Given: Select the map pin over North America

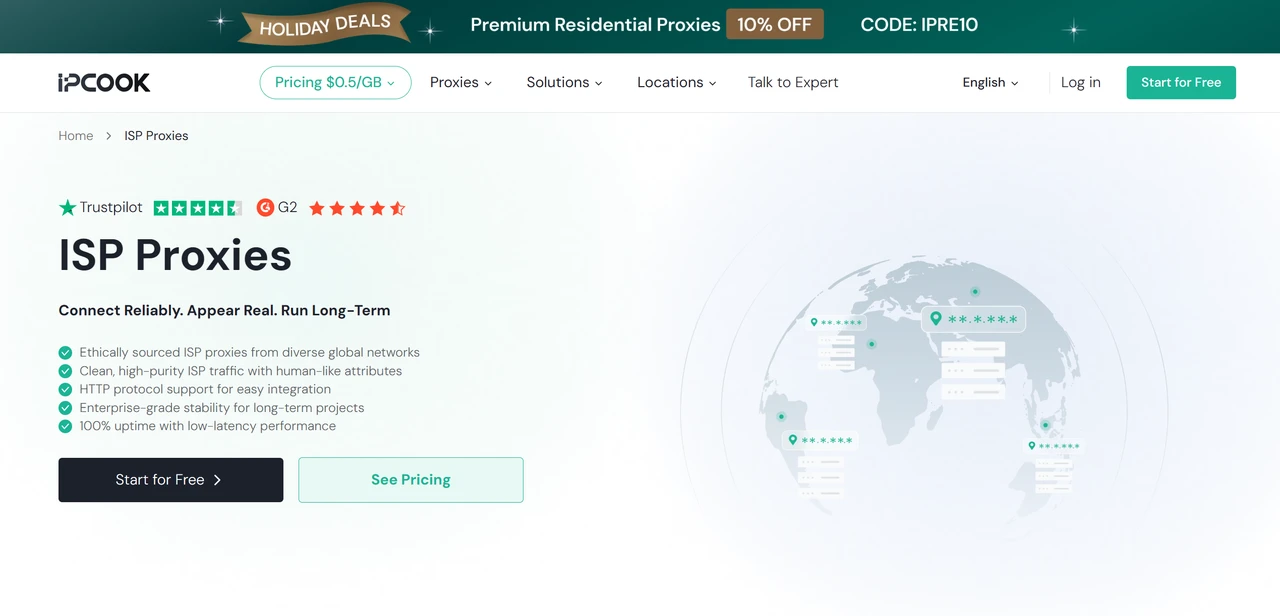Looking at the screenshot, I should 816,323.
